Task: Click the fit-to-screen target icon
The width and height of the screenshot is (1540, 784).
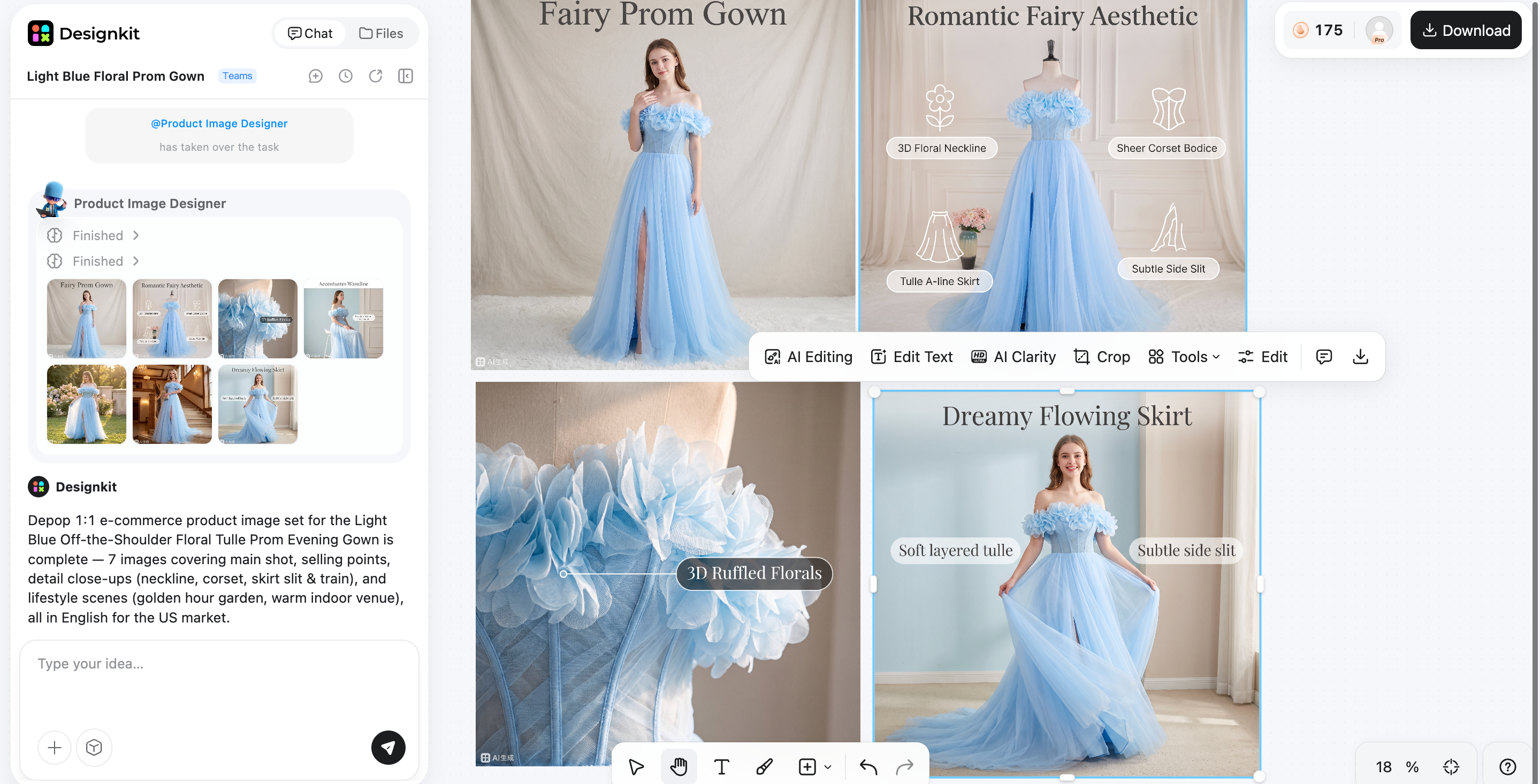Action: (x=1451, y=766)
